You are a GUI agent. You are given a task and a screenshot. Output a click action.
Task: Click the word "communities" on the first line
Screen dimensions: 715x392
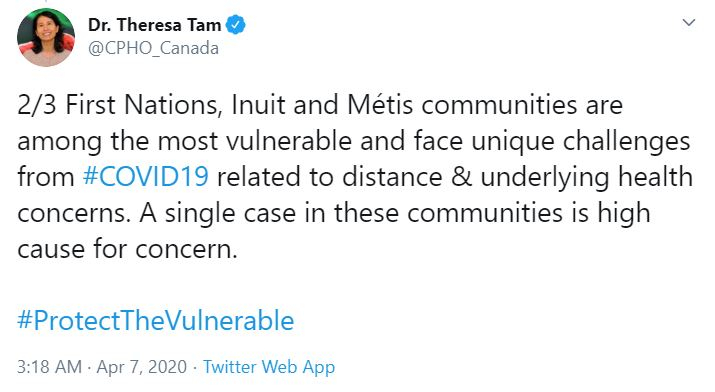(499, 105)
